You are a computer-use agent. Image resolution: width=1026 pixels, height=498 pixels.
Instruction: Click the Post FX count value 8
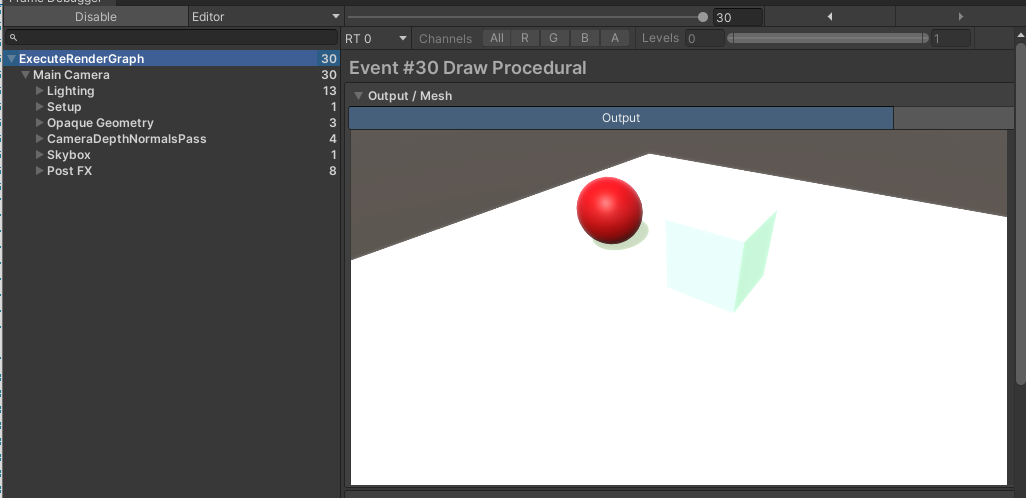pos(332,171)
